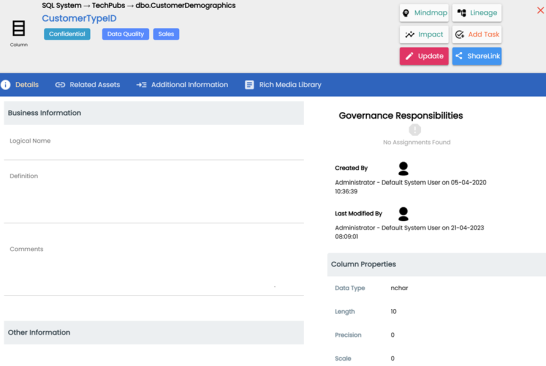Click TechPubs in the breadcrumb
The width and height of the screenshot is (546, 366).
click(108, 6)
